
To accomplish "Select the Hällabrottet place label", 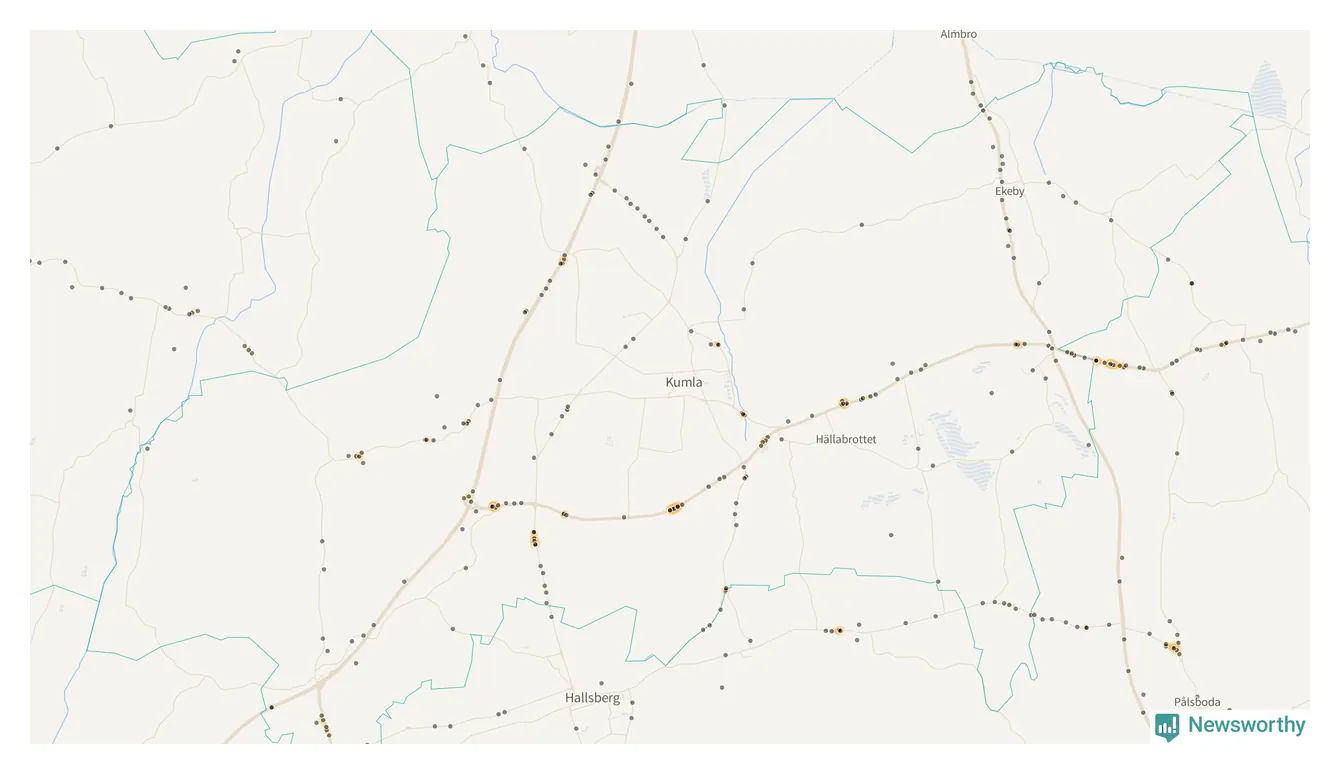I will pyautogui.click(x=846, y=439).
